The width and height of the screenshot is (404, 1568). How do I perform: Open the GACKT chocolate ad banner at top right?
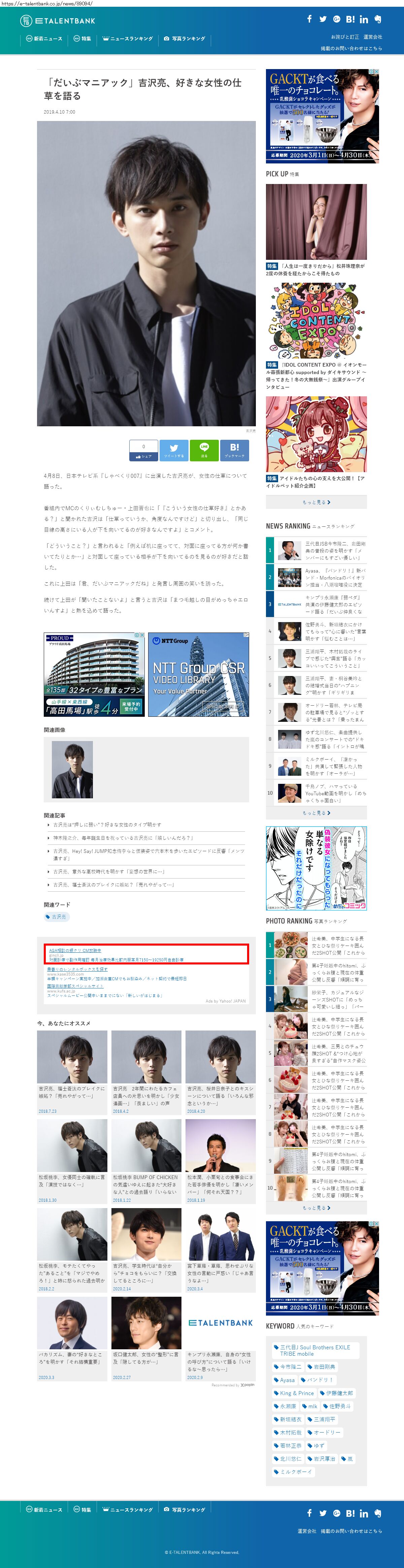(322, 116)
